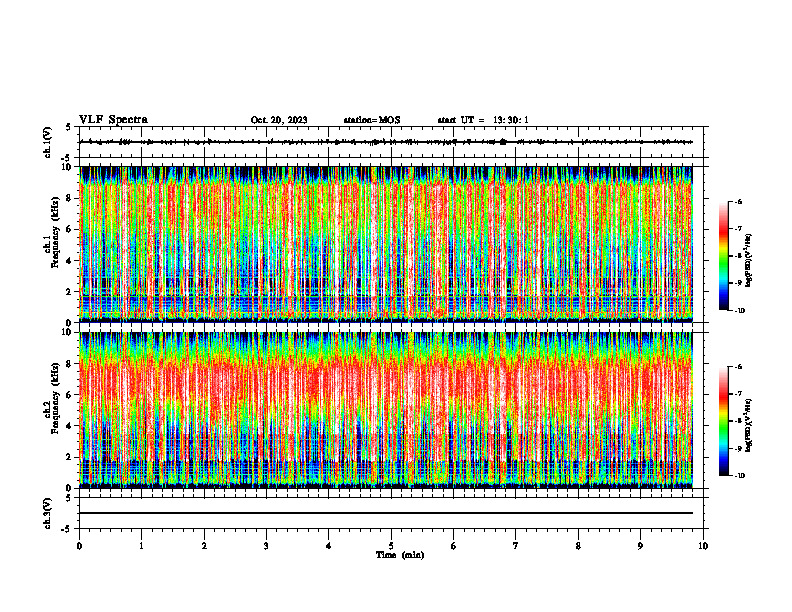Image resolution: width=792 pixels, height=612 pixels.
Task: Click the ch.1 colorbar log(PSD) label
Action: [750, 261]
